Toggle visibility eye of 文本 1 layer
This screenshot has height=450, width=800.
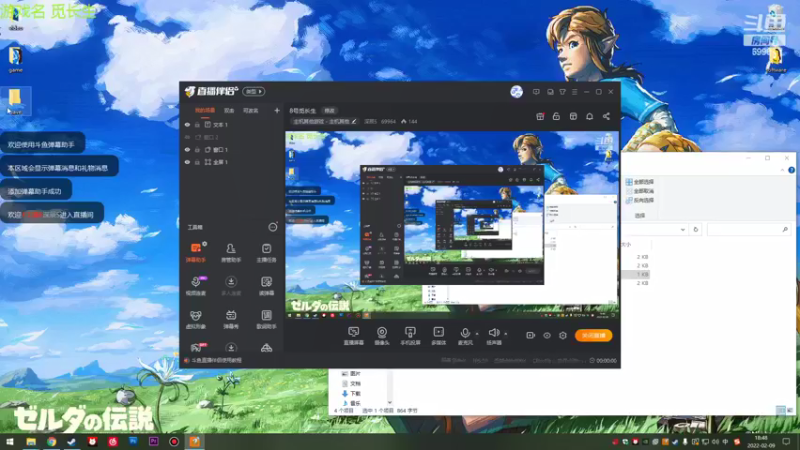(187, 124)
